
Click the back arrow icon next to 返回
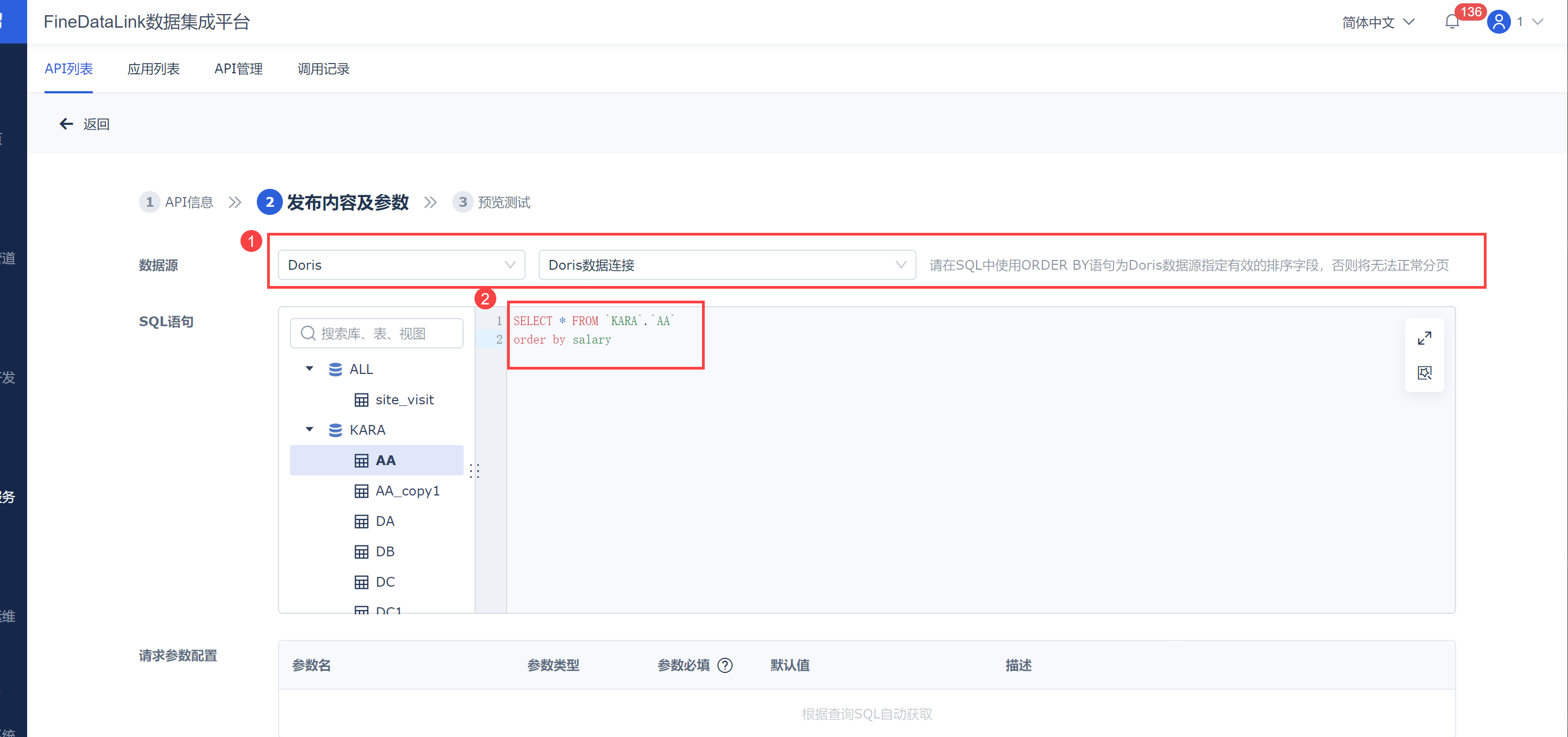click(x=66, y=124)
